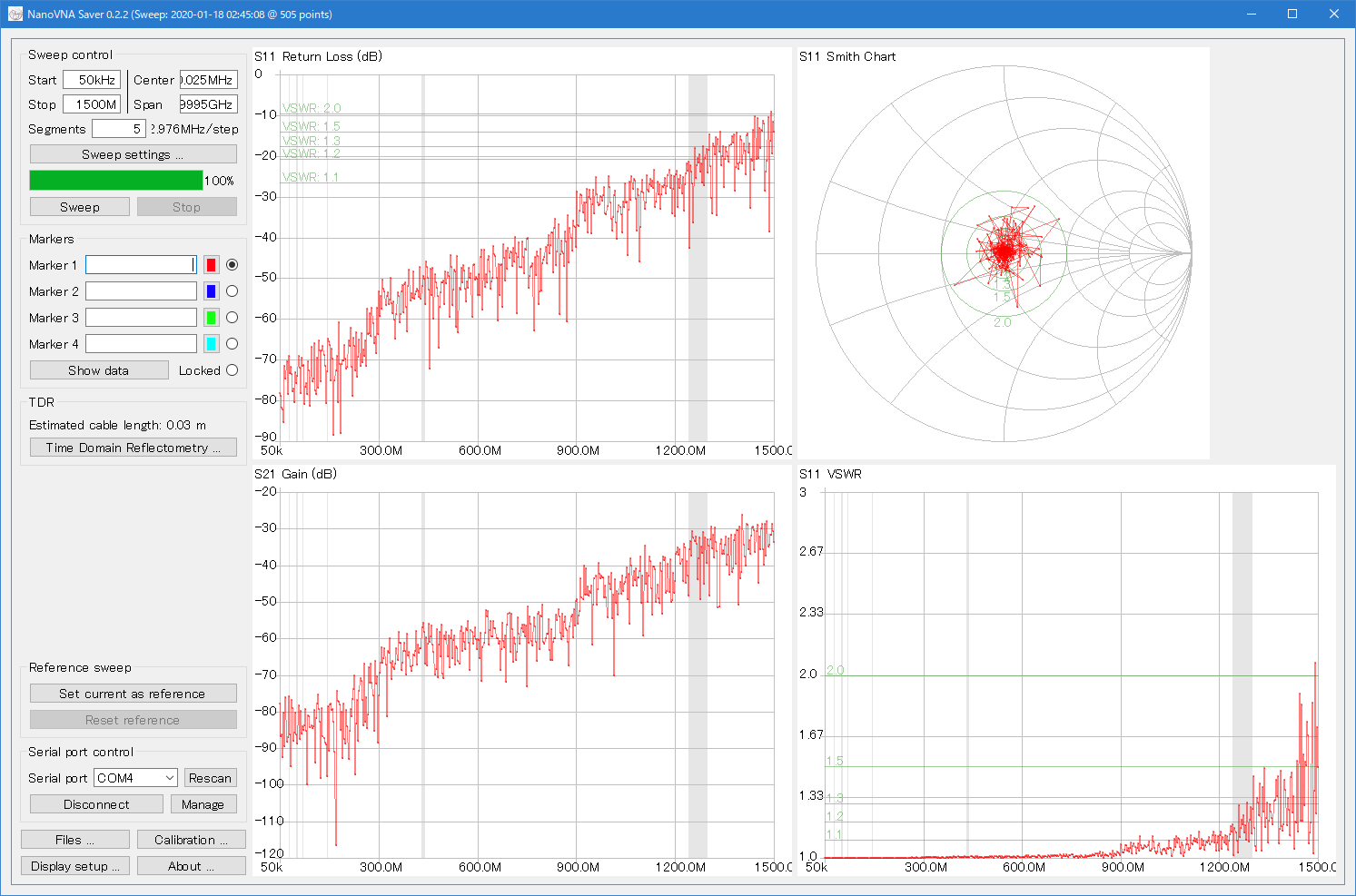The width and height of the screenshot is (1356, 896).
Task: Maximize the NanoVNA Saver window
Action: [1292, 14]
